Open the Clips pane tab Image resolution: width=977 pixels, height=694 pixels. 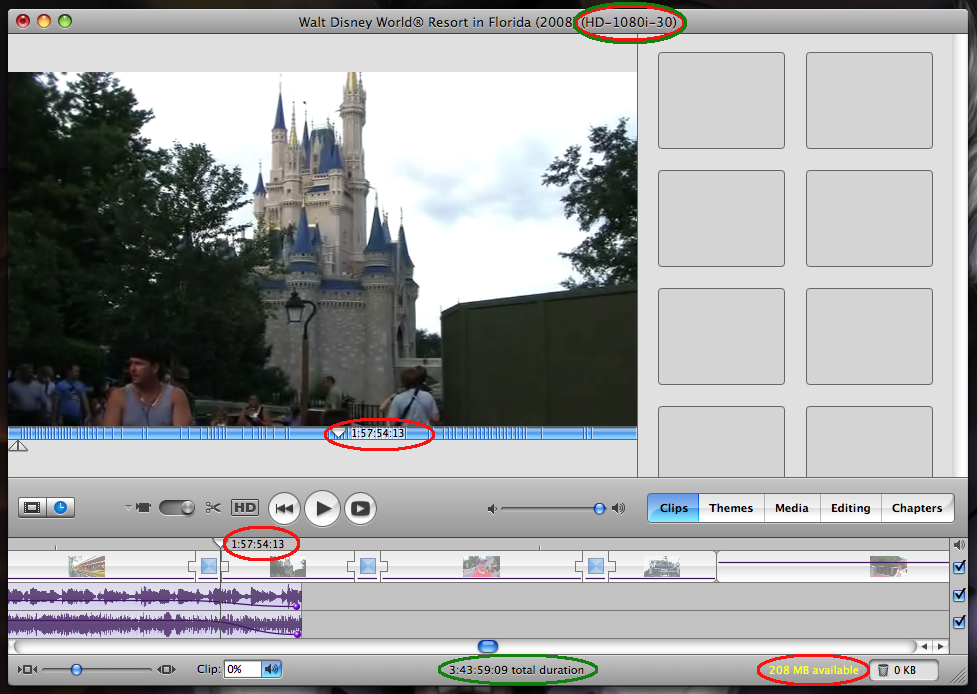pyautogui.click(x=674, y=508)
